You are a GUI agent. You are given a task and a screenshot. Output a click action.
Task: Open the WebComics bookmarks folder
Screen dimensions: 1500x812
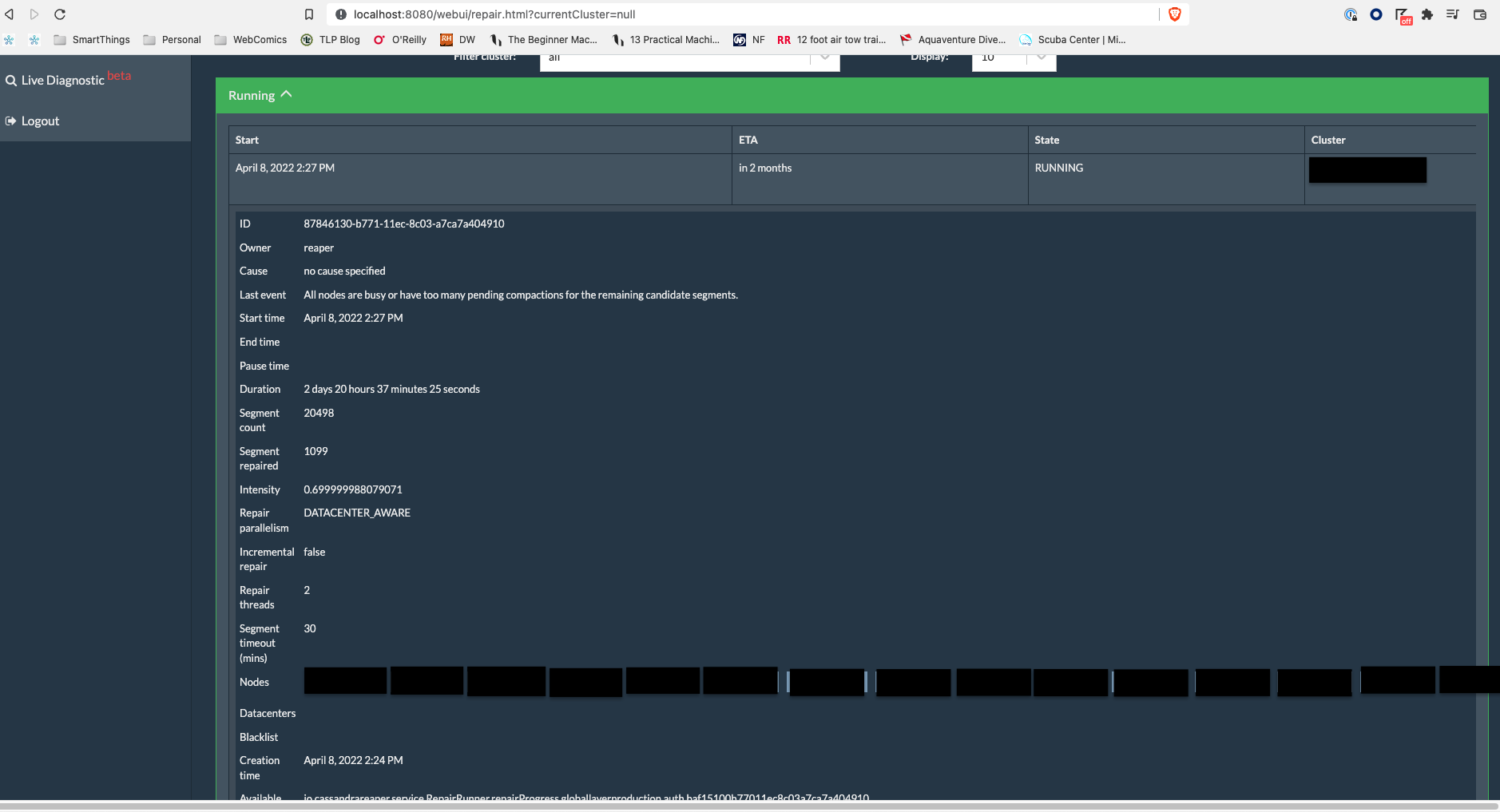coord(250,39)
